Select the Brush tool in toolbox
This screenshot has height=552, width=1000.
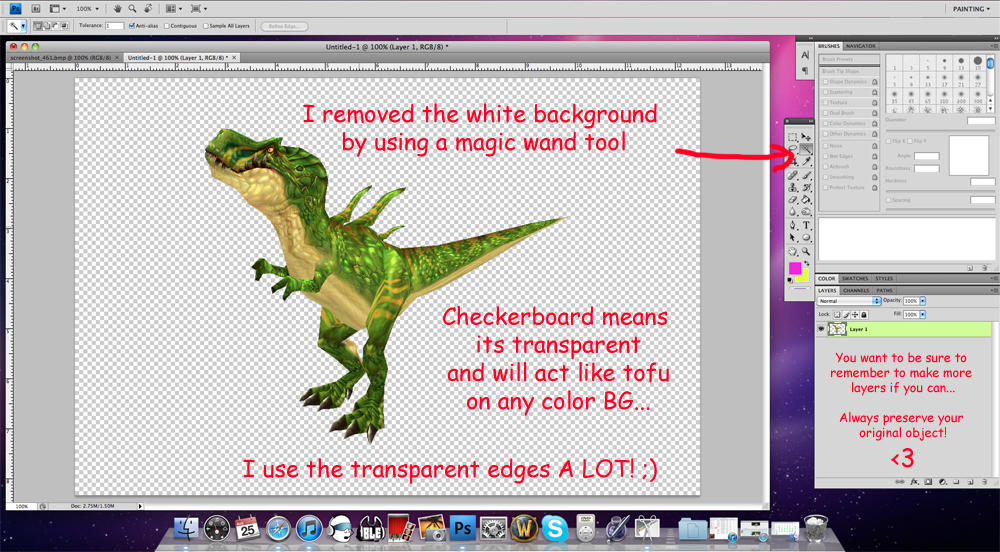(806, 175)
